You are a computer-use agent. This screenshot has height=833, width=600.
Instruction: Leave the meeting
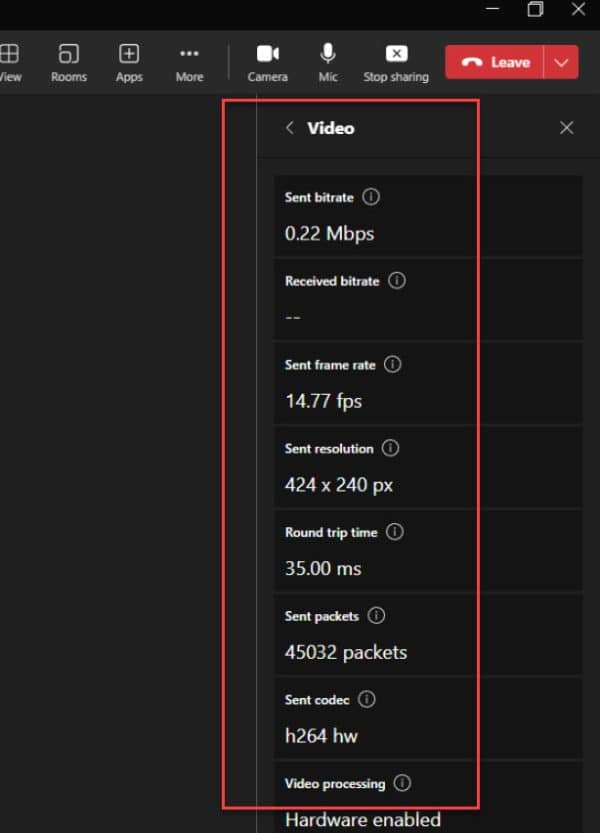click(495, 62)
